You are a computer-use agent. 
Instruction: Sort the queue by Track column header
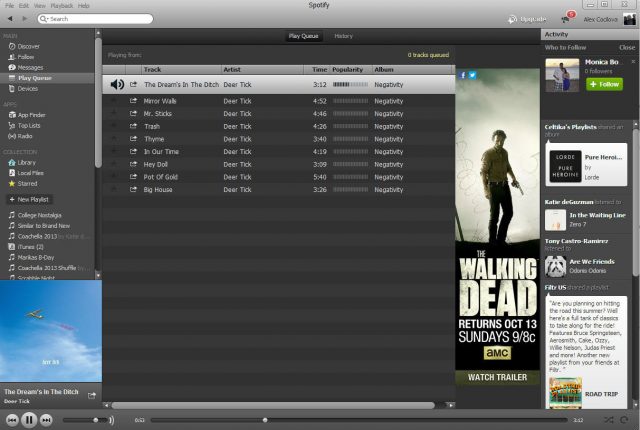(x=152, y=70)
